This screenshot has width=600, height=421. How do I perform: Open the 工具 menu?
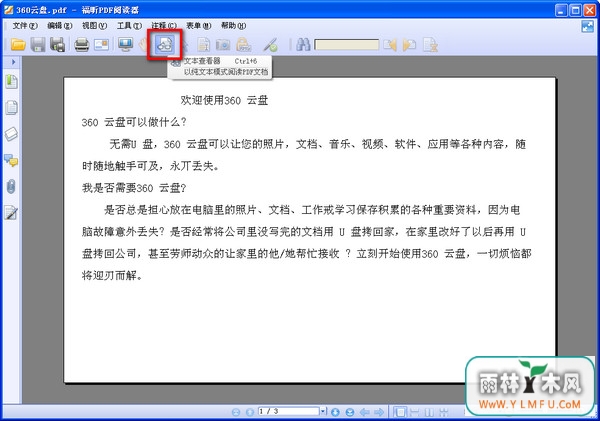[129, 26]
